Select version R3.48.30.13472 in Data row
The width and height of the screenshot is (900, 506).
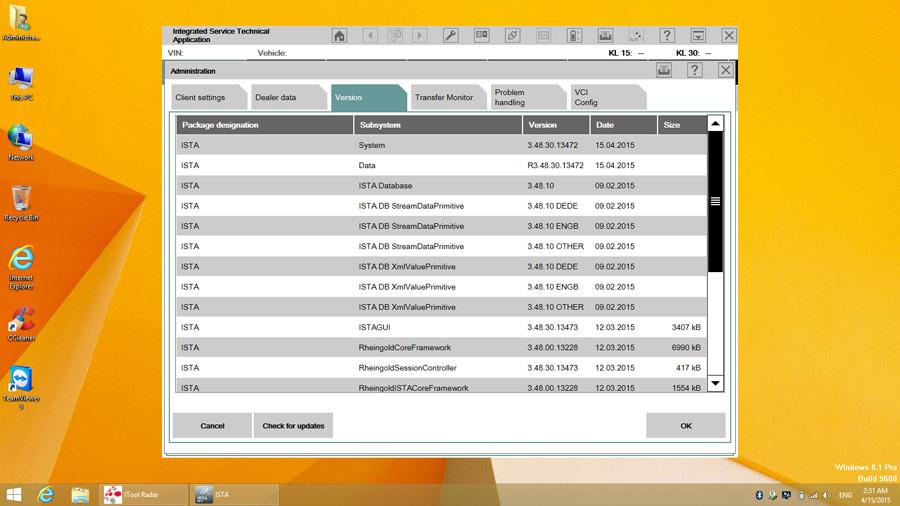555,165
